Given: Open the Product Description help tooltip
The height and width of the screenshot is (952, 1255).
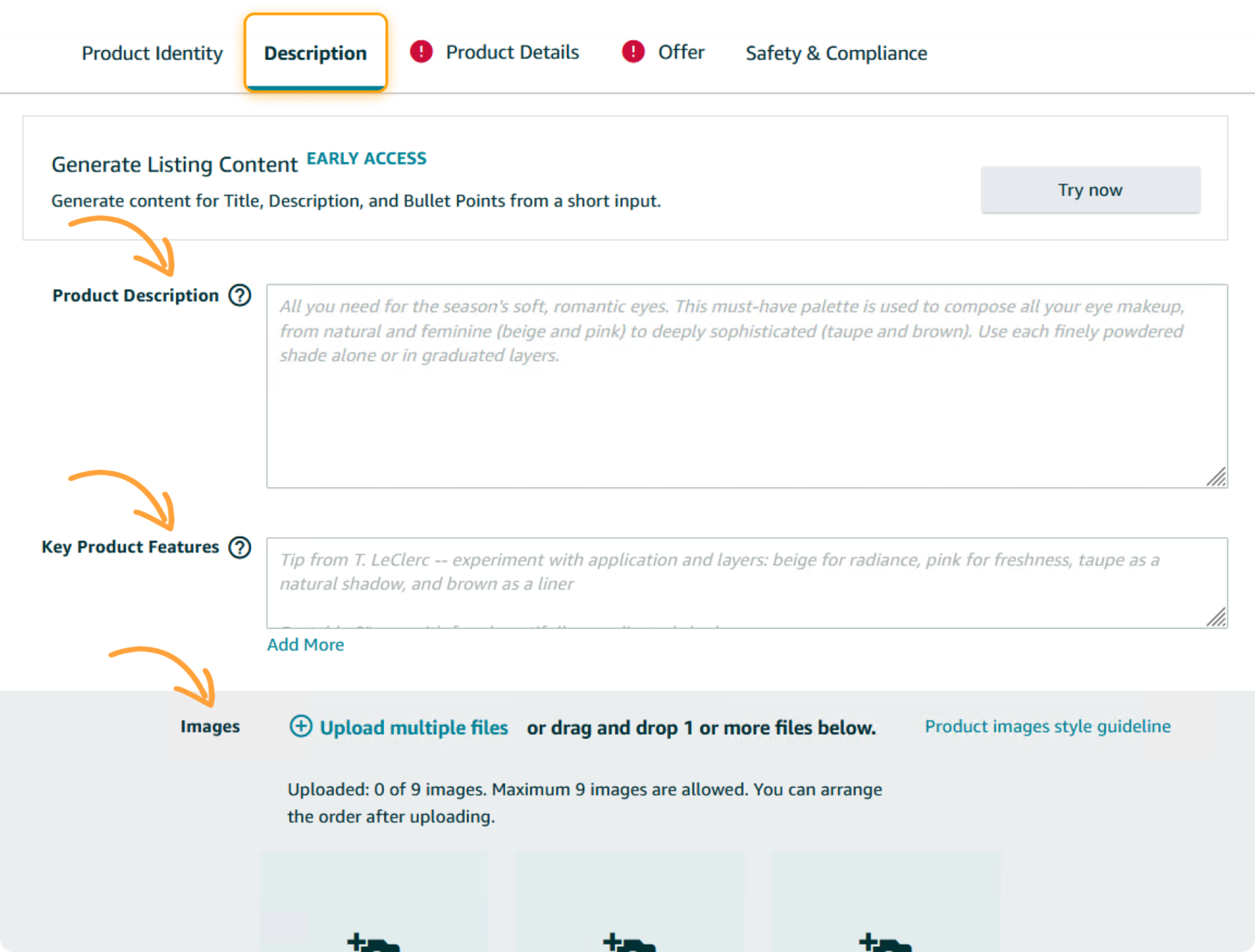Looking at the screenshot, I should pos(239,296).
